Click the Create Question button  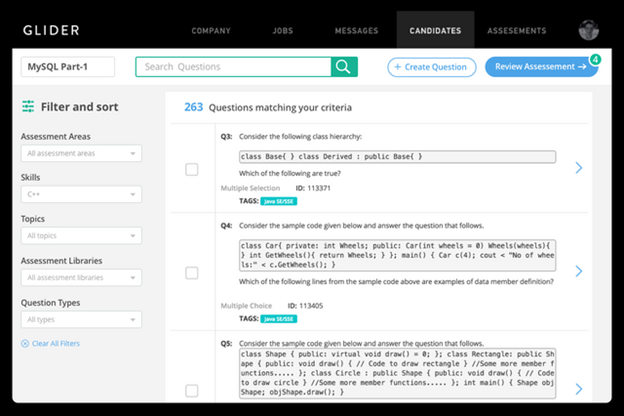tap(432, 67)
